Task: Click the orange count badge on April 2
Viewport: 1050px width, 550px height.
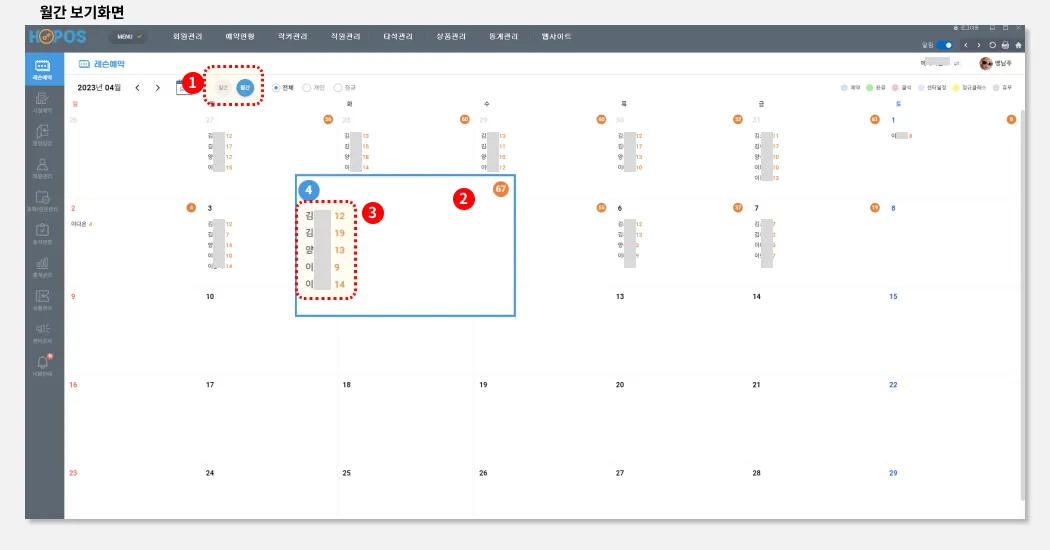Action: tap(191, 208)
